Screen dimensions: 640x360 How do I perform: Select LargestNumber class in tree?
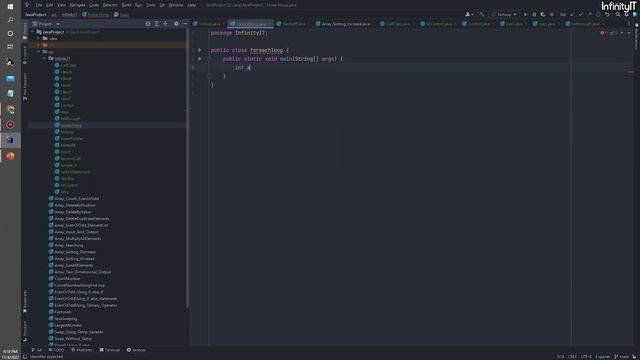pos(68,325)
